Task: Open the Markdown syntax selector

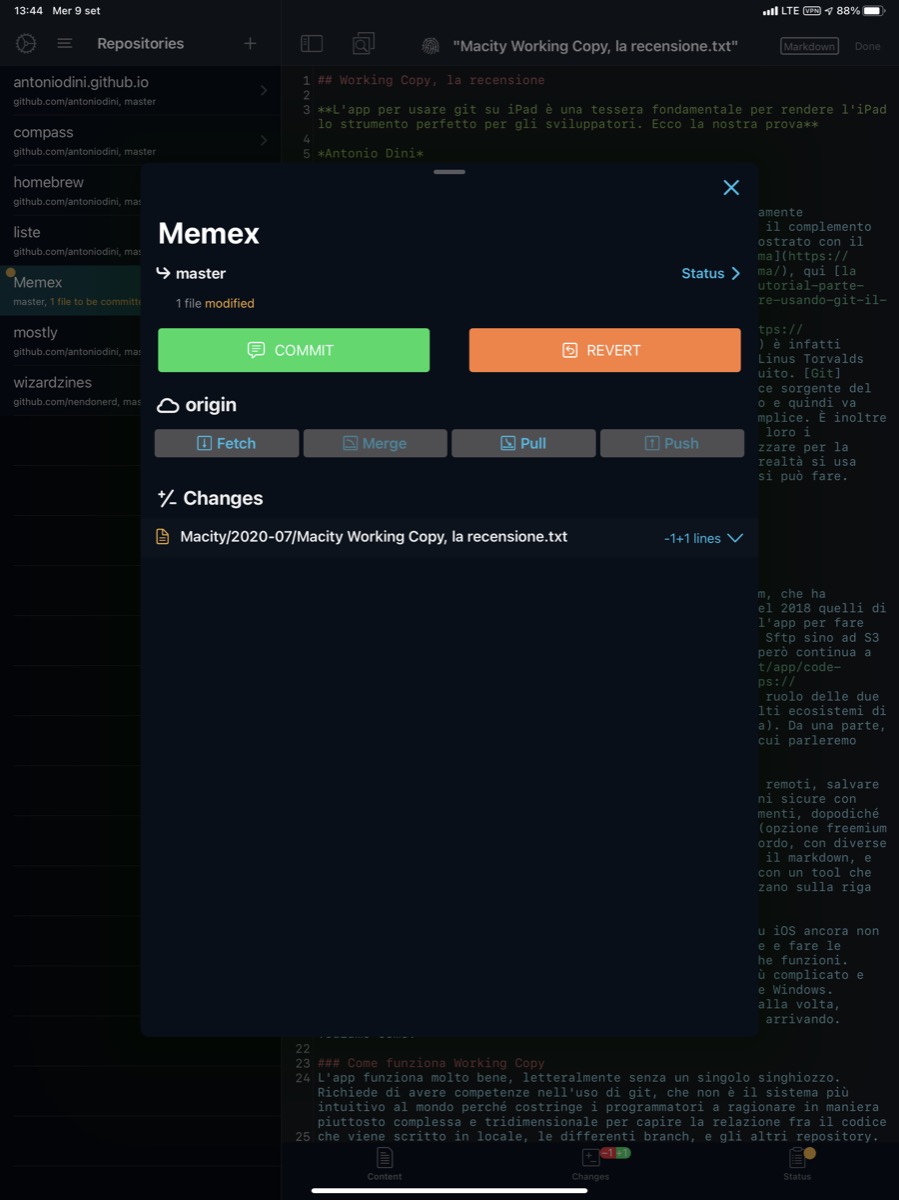Action: [809, 46]
